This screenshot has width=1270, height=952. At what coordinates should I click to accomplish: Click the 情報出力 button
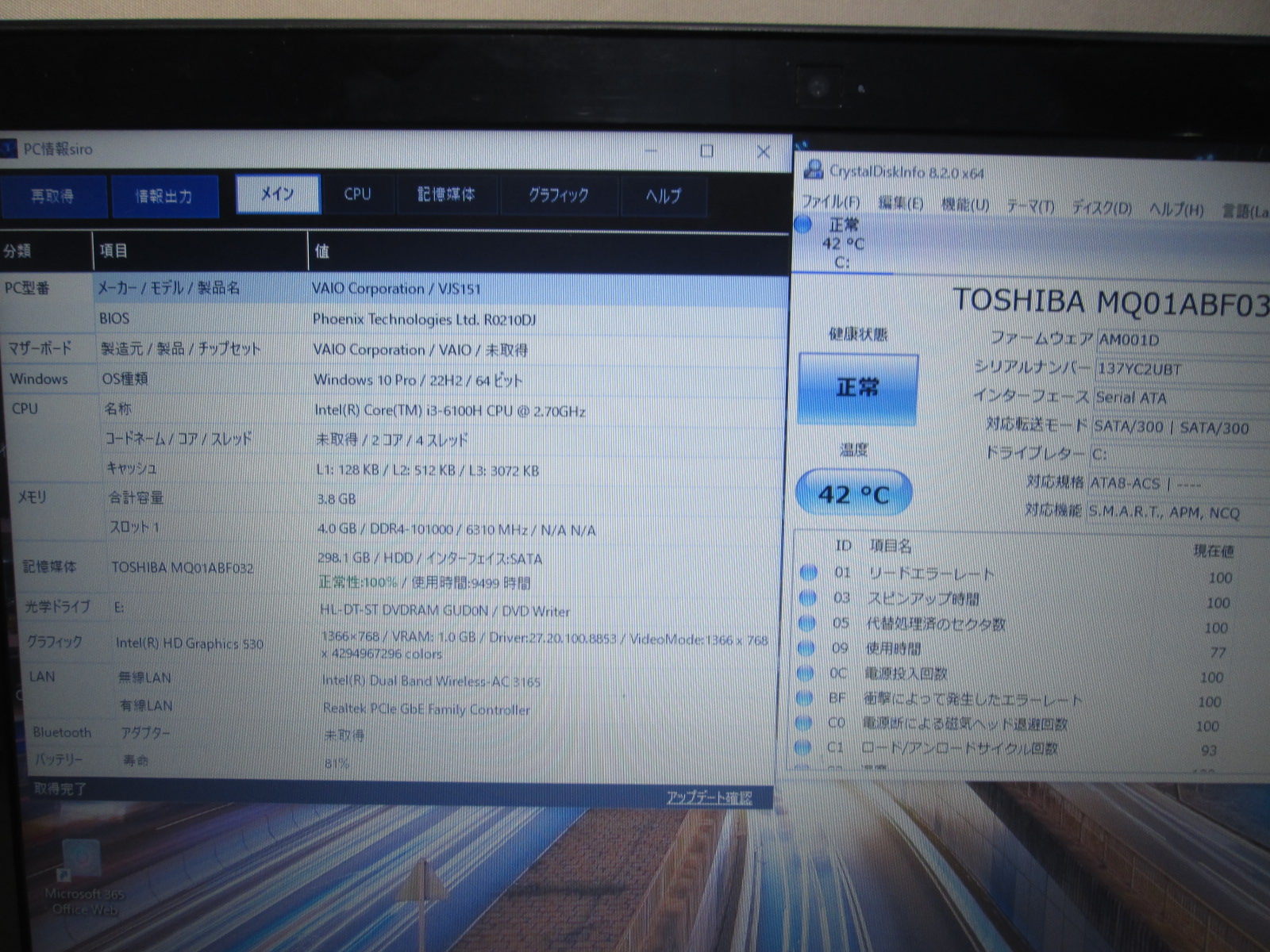point(164,196)
